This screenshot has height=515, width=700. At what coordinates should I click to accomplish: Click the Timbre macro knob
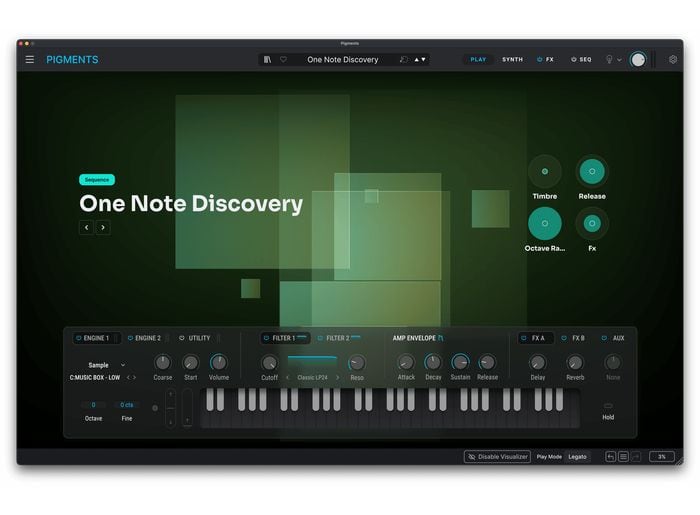(545, 171)
